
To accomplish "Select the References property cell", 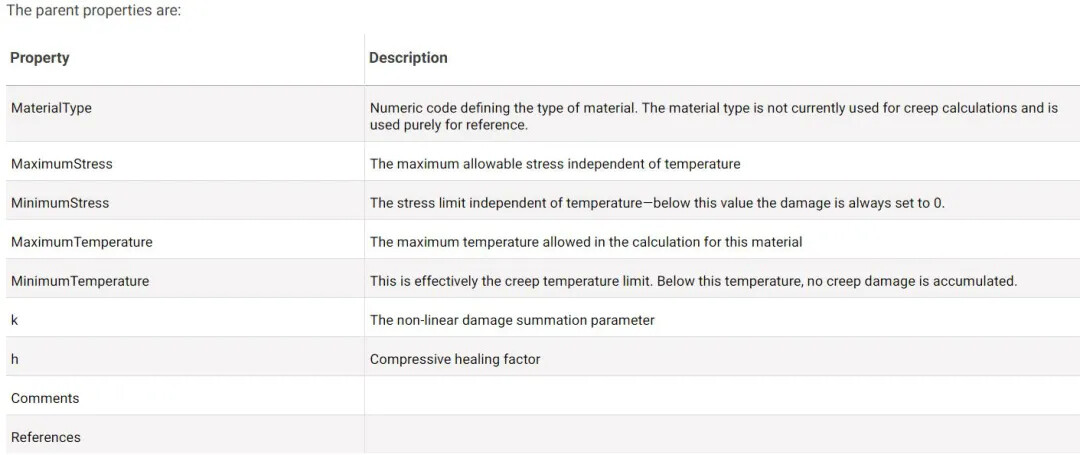I will (46, 437).
